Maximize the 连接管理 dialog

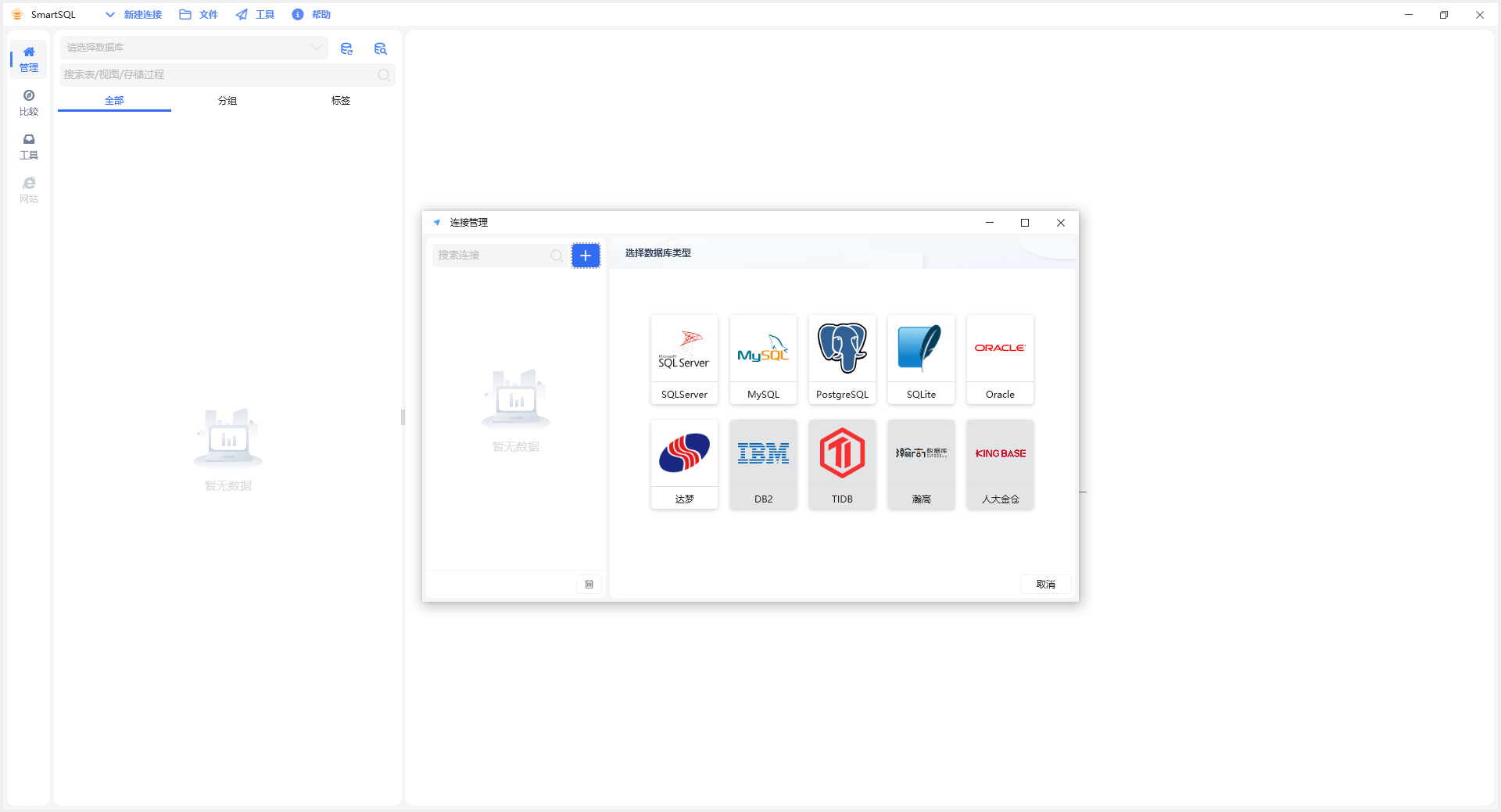(1025, 223)
